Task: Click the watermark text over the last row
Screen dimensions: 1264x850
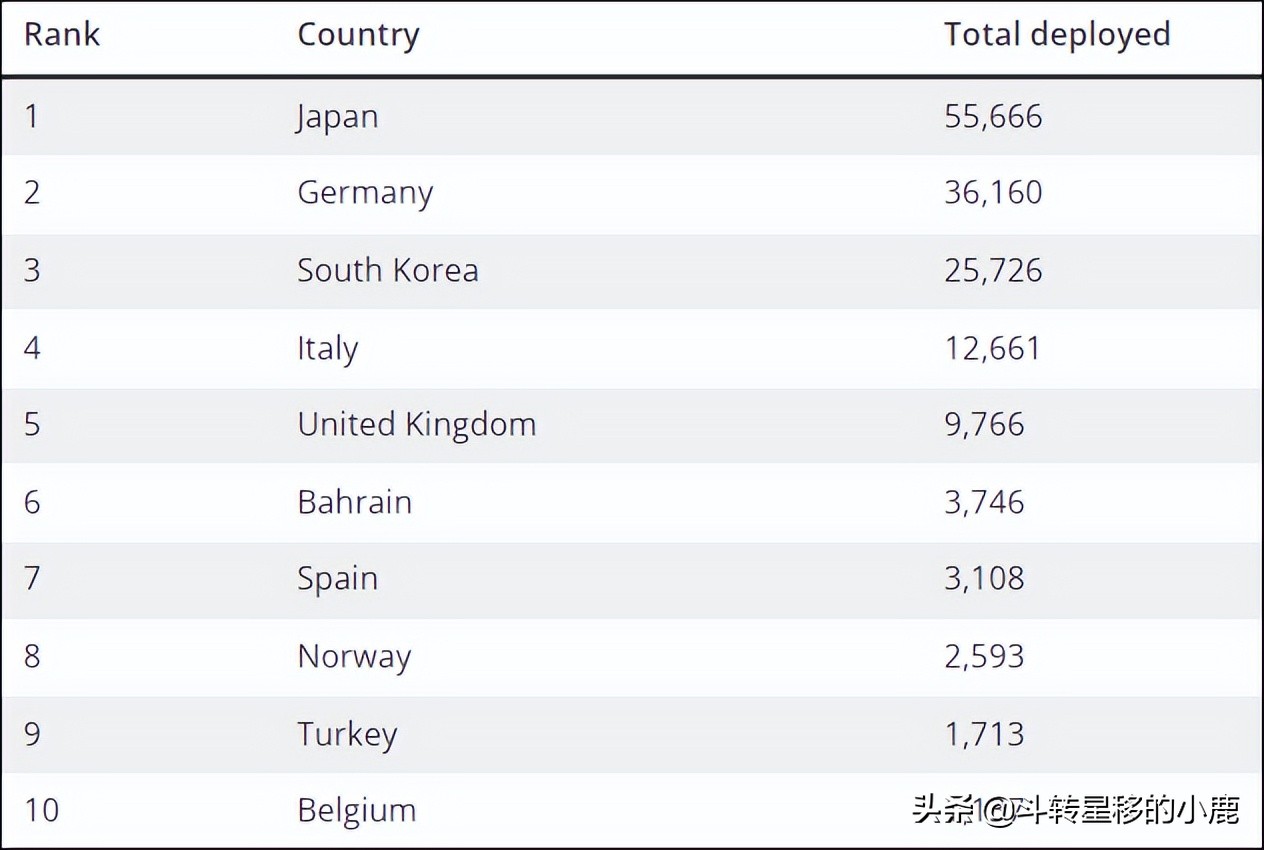Action: [1076, 809]
